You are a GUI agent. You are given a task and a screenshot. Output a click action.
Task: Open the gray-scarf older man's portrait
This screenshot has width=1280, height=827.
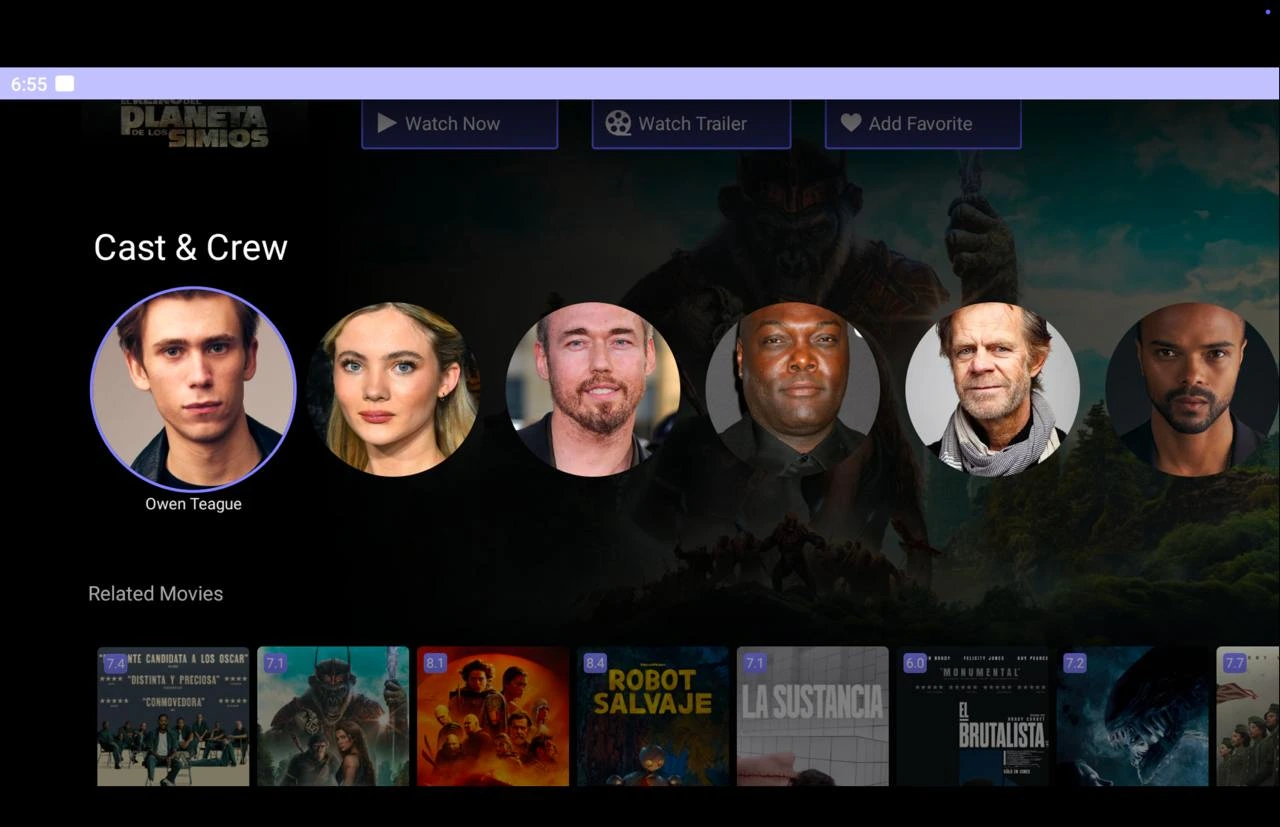[993, 389]
